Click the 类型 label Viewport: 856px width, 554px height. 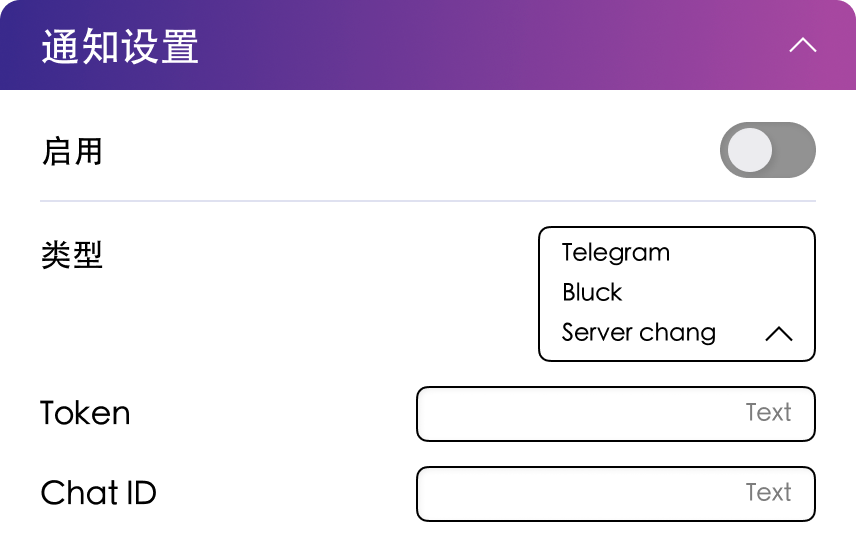point(72,255)
